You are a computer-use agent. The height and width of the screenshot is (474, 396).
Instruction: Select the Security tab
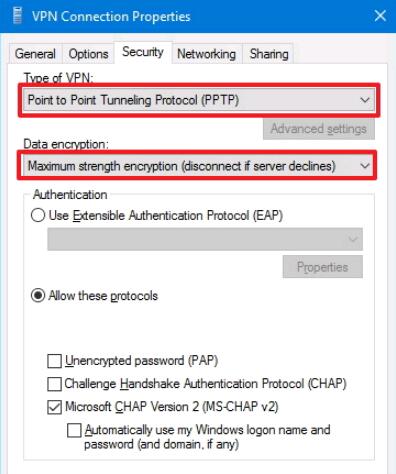click(x=143, y=52)
